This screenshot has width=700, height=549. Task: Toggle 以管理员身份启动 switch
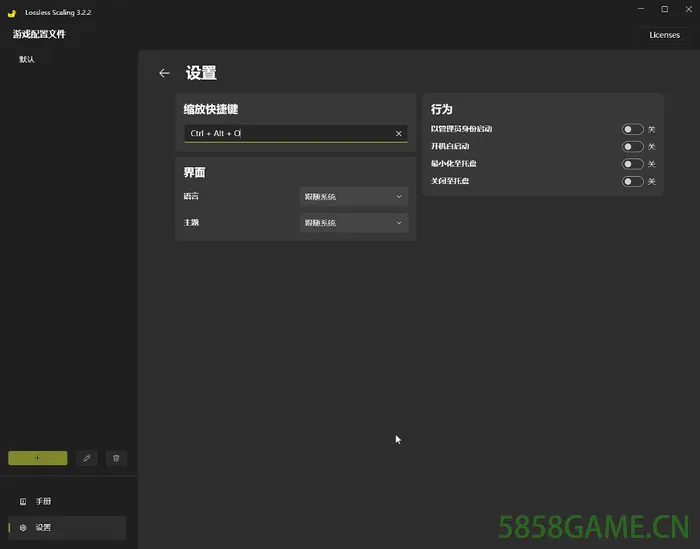(633, 129)
